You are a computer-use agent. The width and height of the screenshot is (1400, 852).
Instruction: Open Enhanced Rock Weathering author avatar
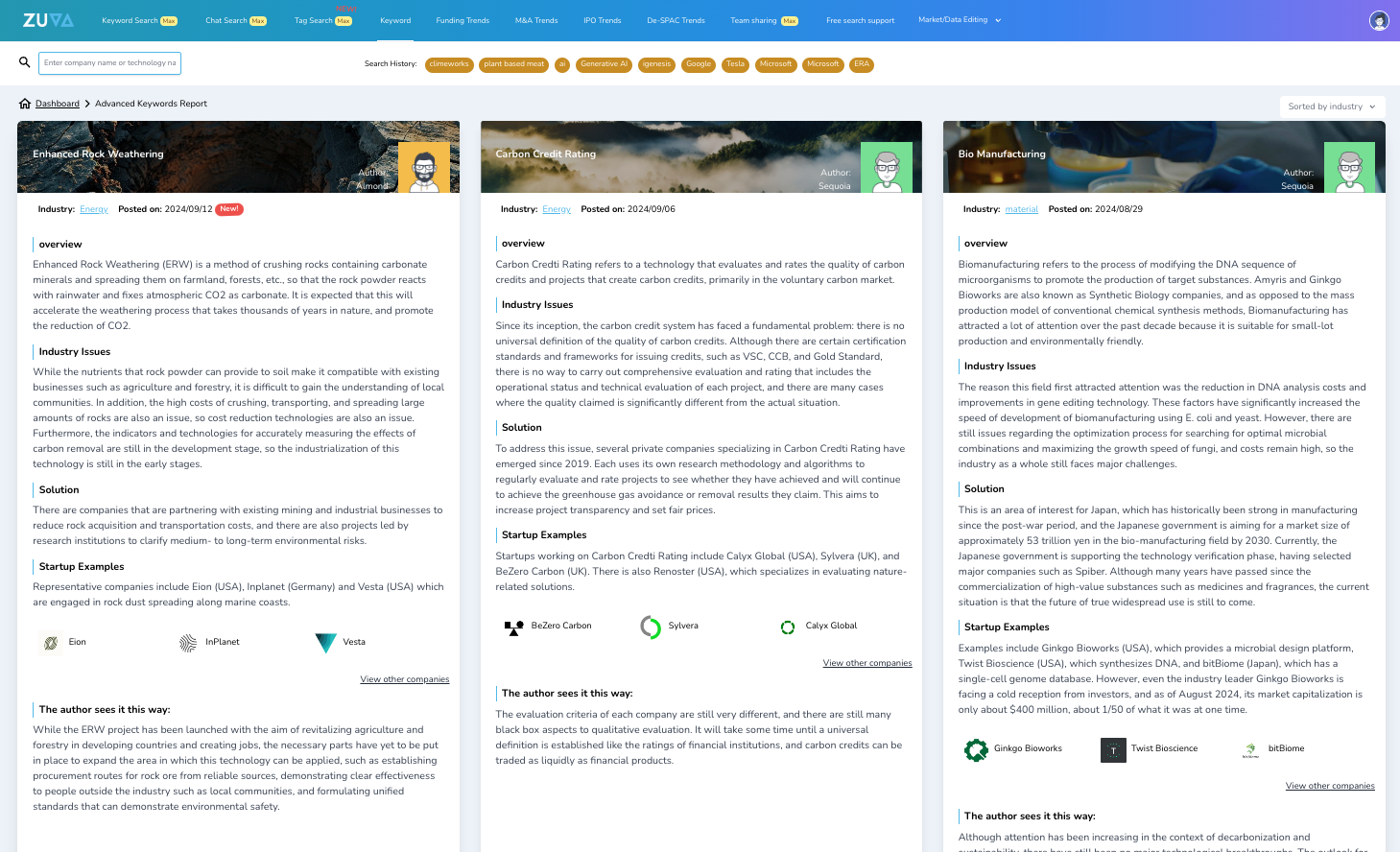pos(423,168)
